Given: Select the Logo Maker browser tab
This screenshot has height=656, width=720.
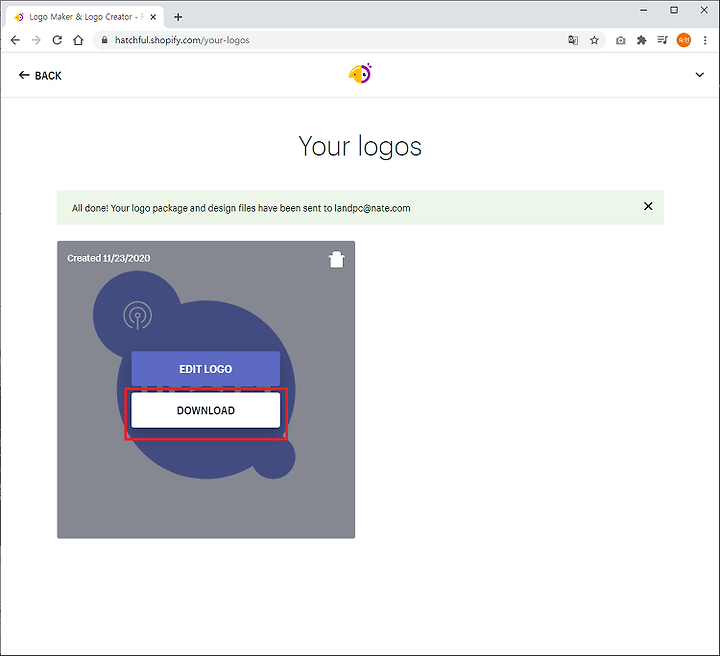Looking at the screenshot, I should (x=84, y=17).
